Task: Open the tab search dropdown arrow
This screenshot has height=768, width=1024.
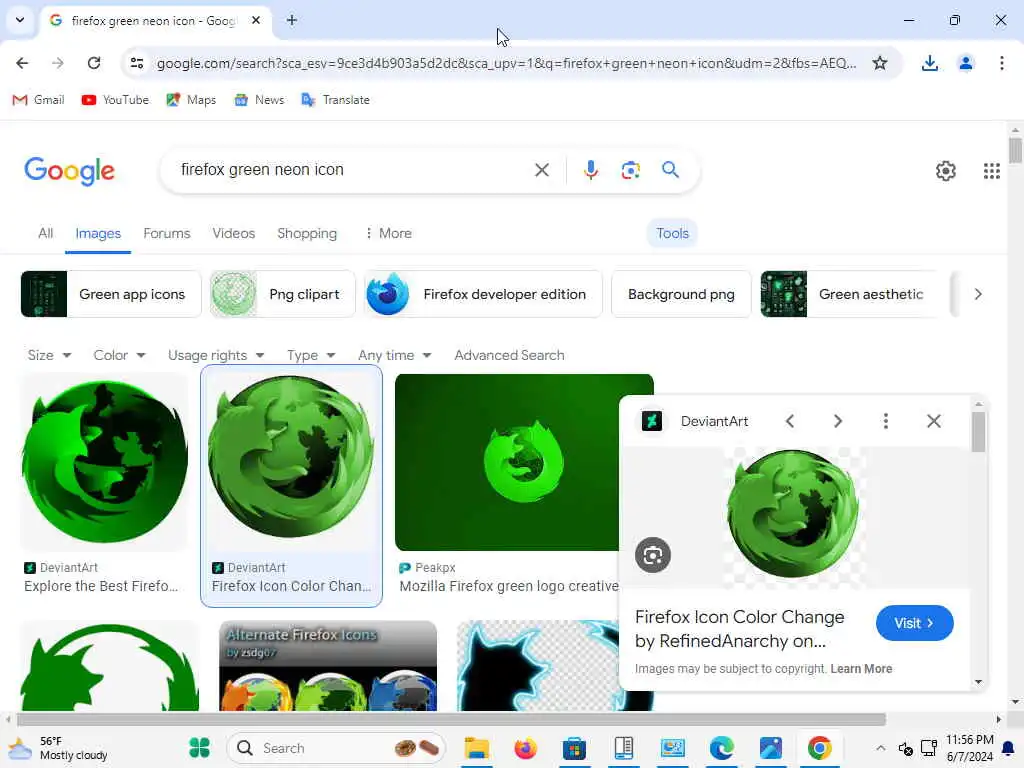Action: [x=20, y=20]
